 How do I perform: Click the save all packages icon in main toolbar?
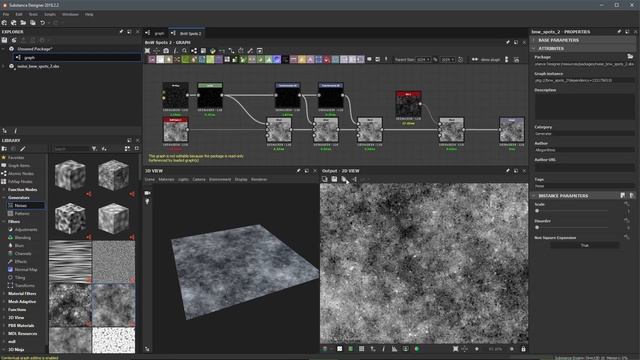tap(33, 23)
